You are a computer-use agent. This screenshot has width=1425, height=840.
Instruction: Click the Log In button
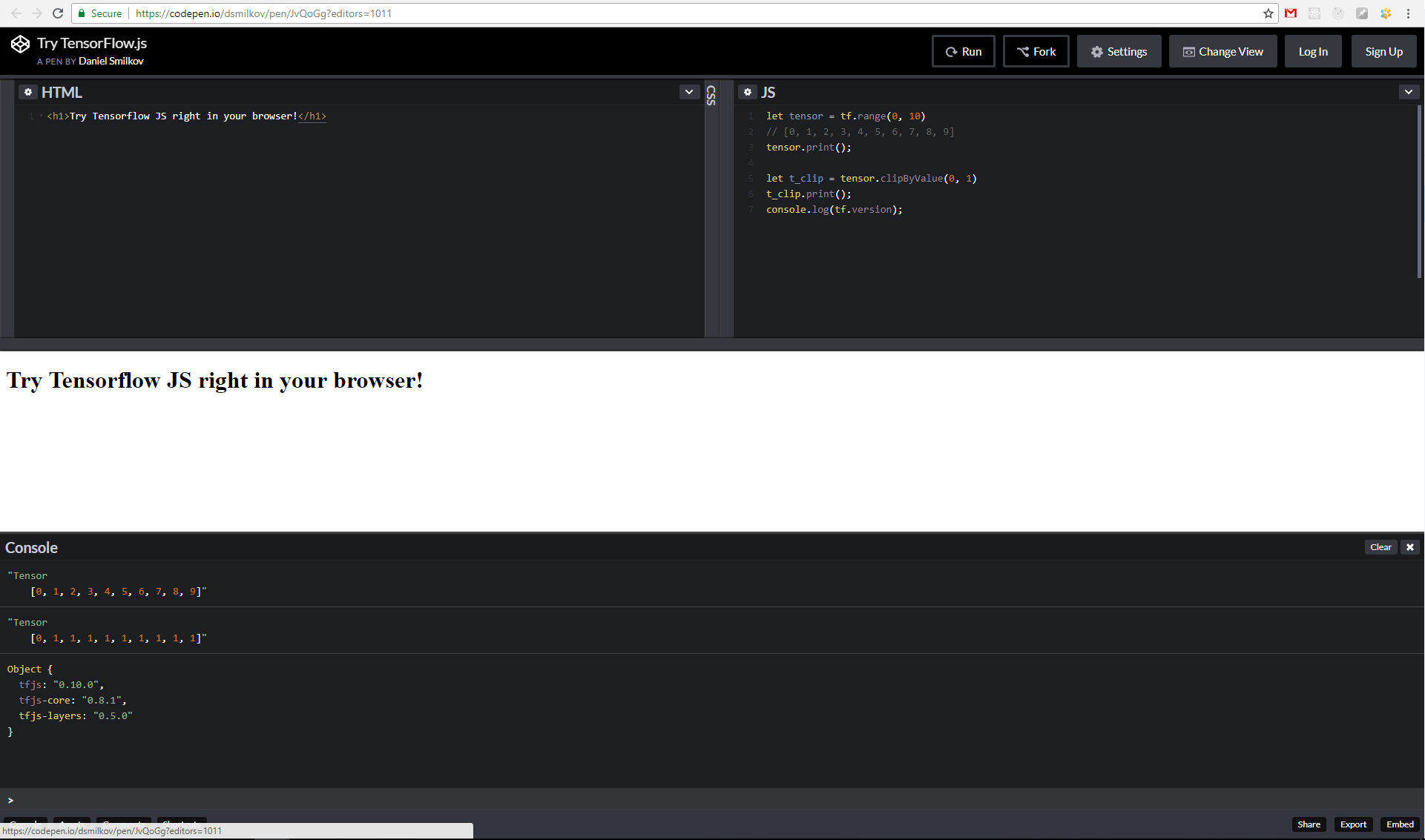(1313, 52)
